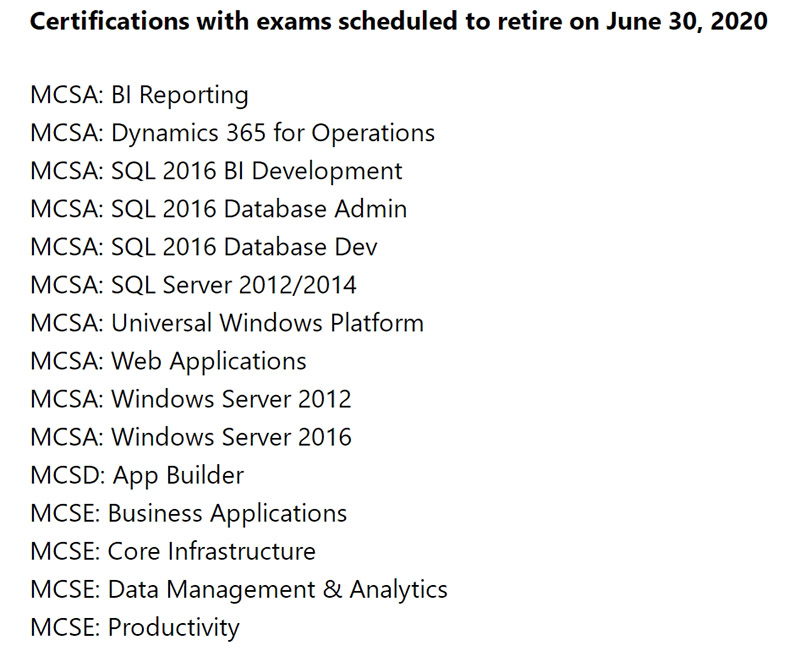
Task: Click MCSA: Dynamics 365 for Operations
Action: [x=233, y=133]
